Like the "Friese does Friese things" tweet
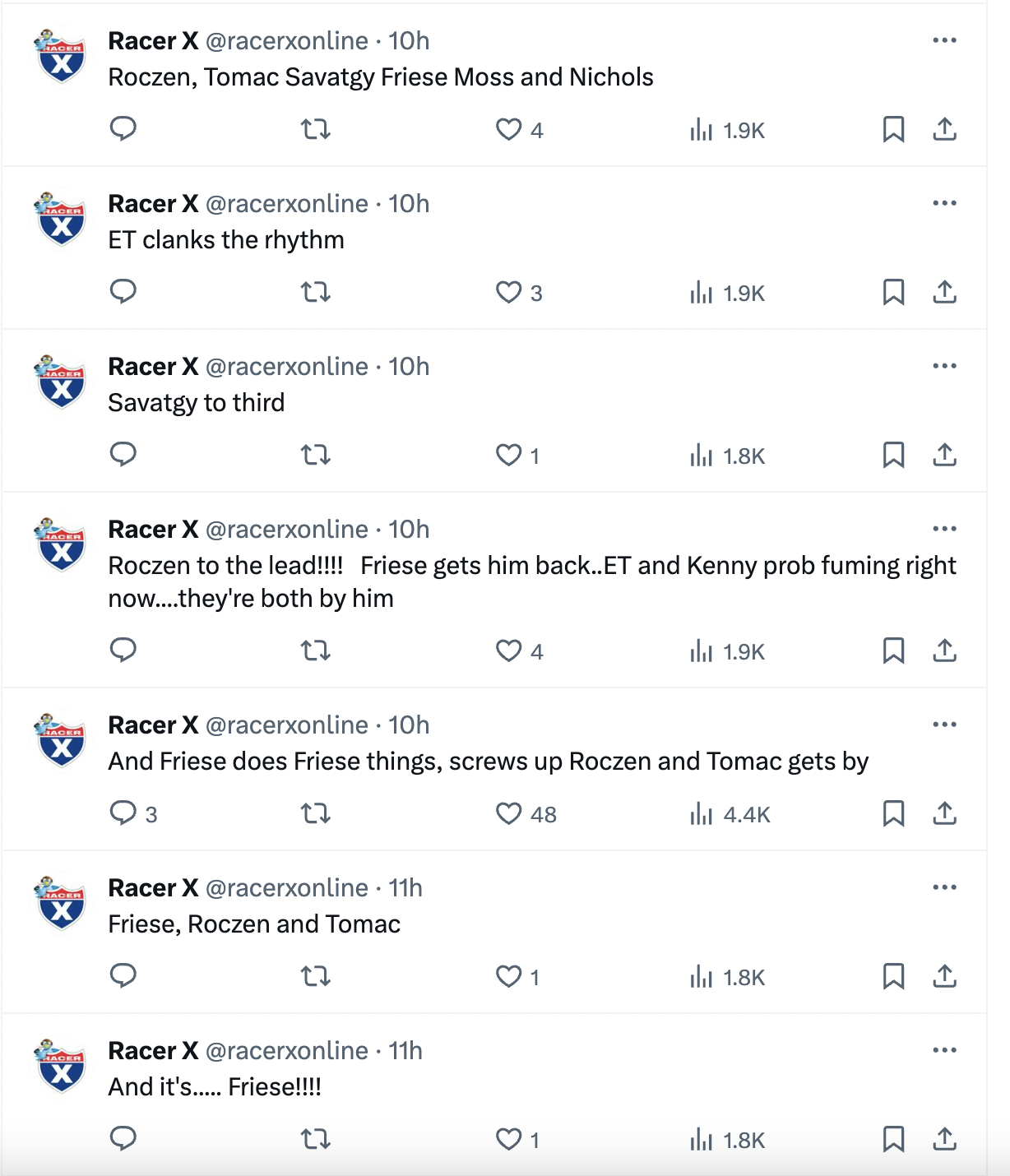The width and height of the screenshot is (1010, 1176). tap(509, 813)
